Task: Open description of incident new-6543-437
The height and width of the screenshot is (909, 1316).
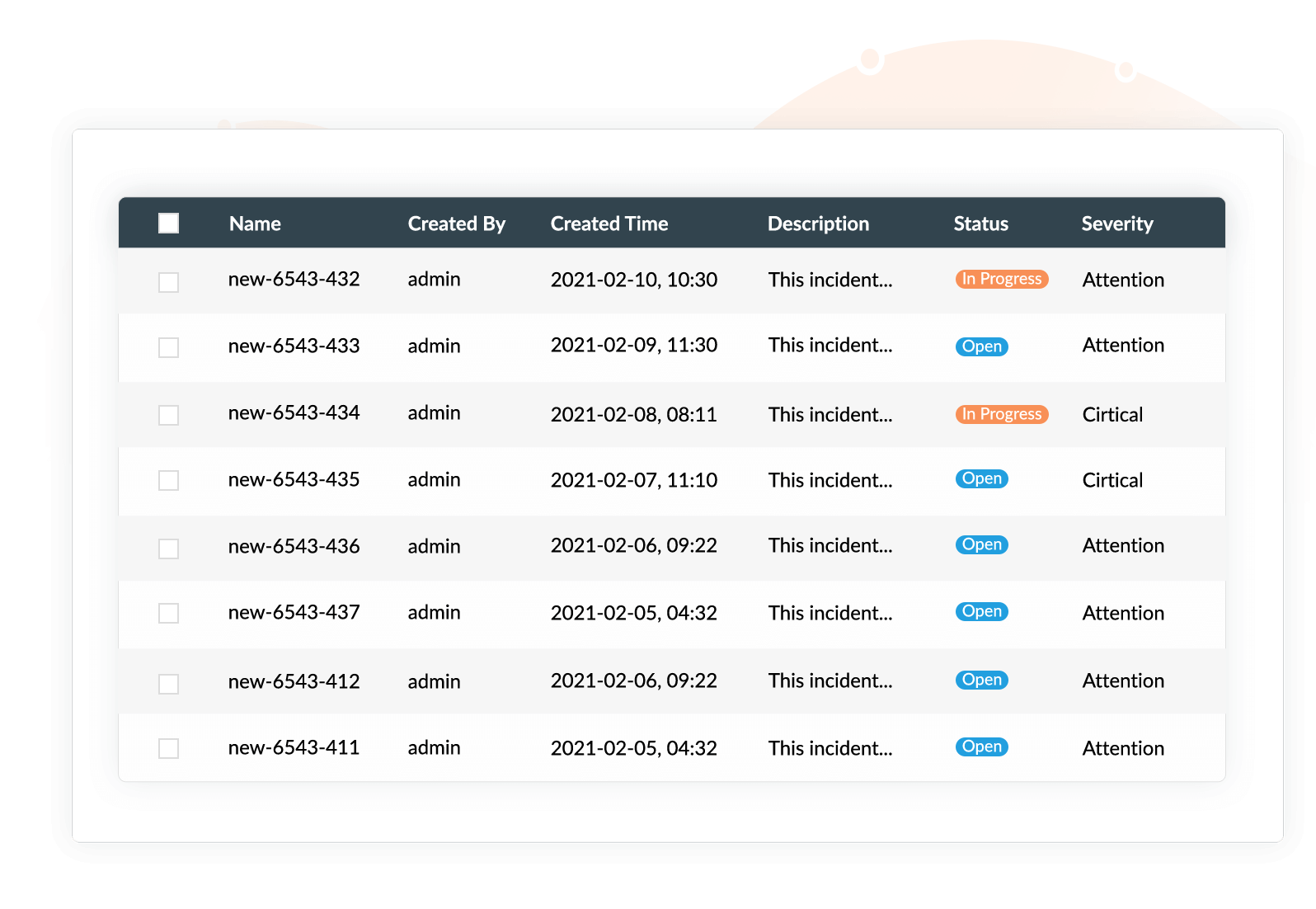Action: (830, 613)
